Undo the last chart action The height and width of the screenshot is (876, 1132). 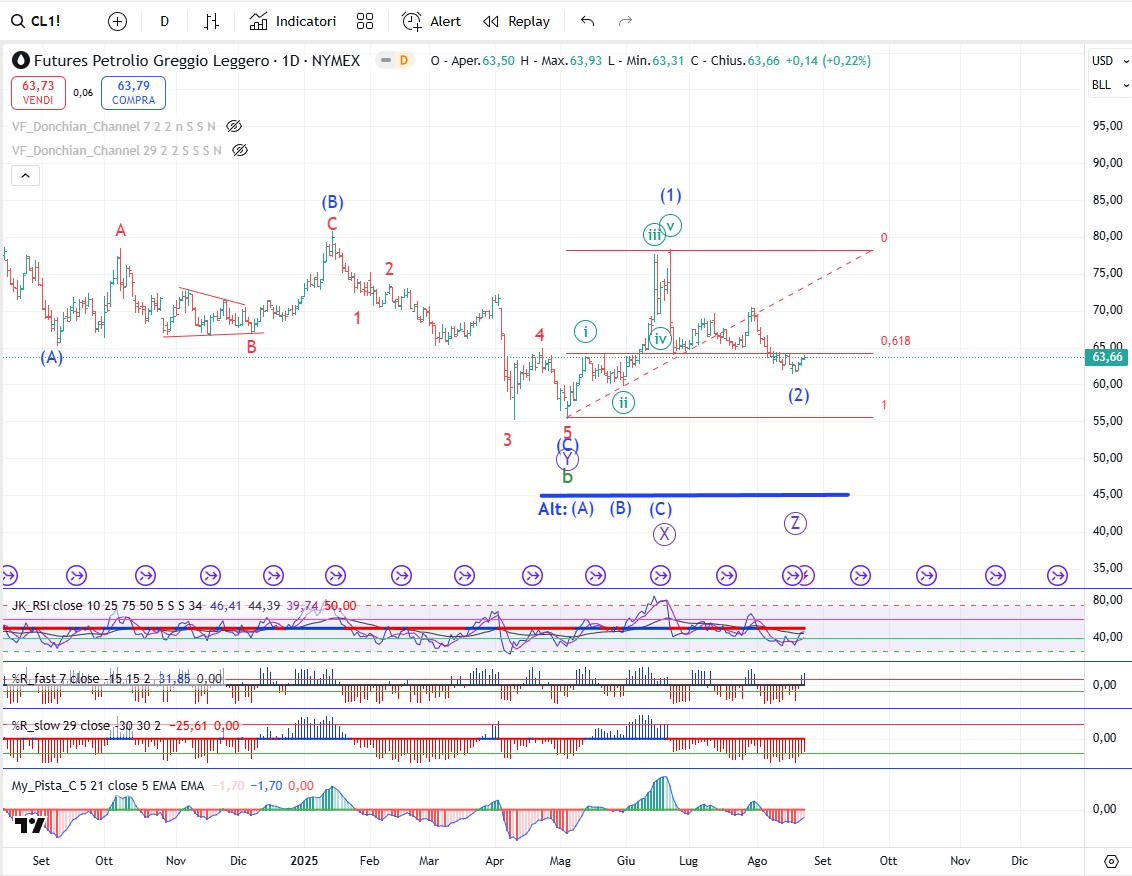pyautogui.click(x=587, y=21)
